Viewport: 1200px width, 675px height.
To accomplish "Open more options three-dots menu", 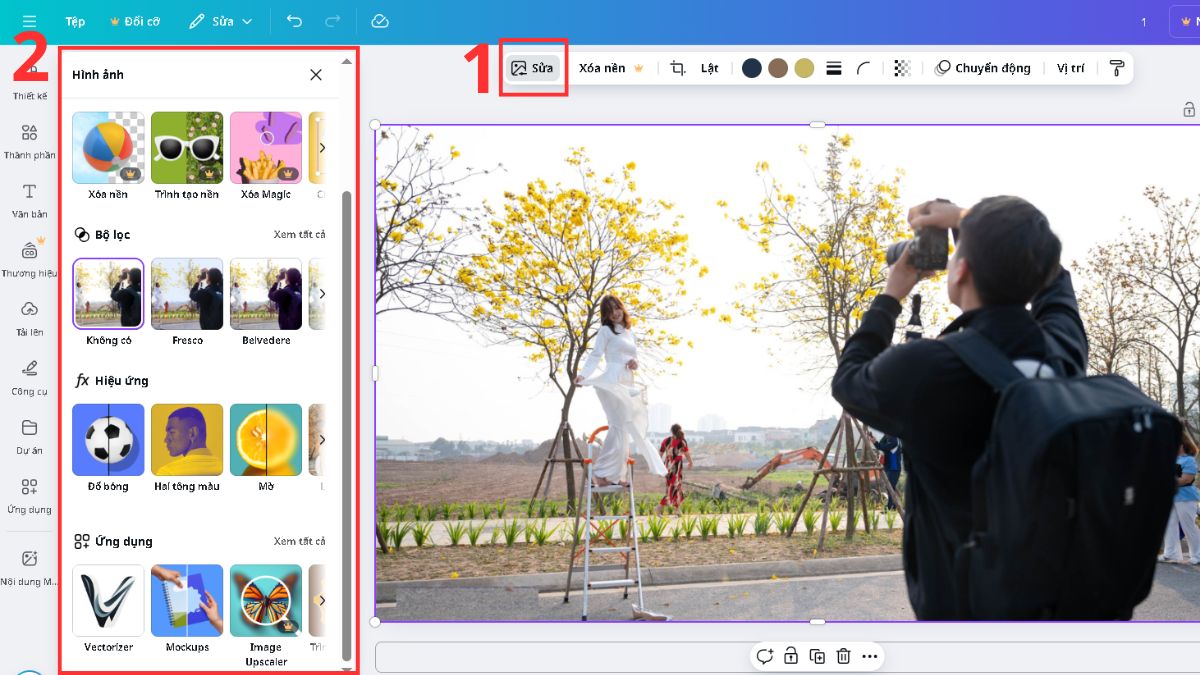I will 869,656.
